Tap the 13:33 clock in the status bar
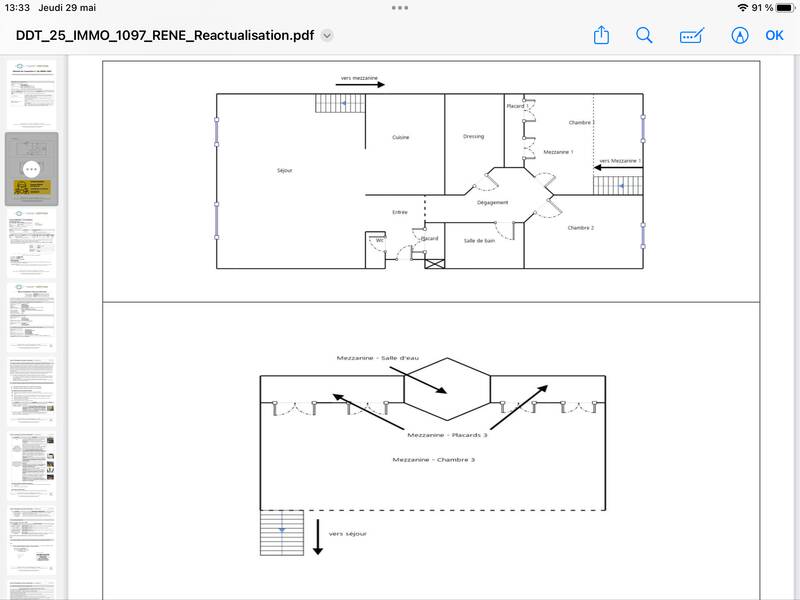800x600 pixels. (17, 8)
